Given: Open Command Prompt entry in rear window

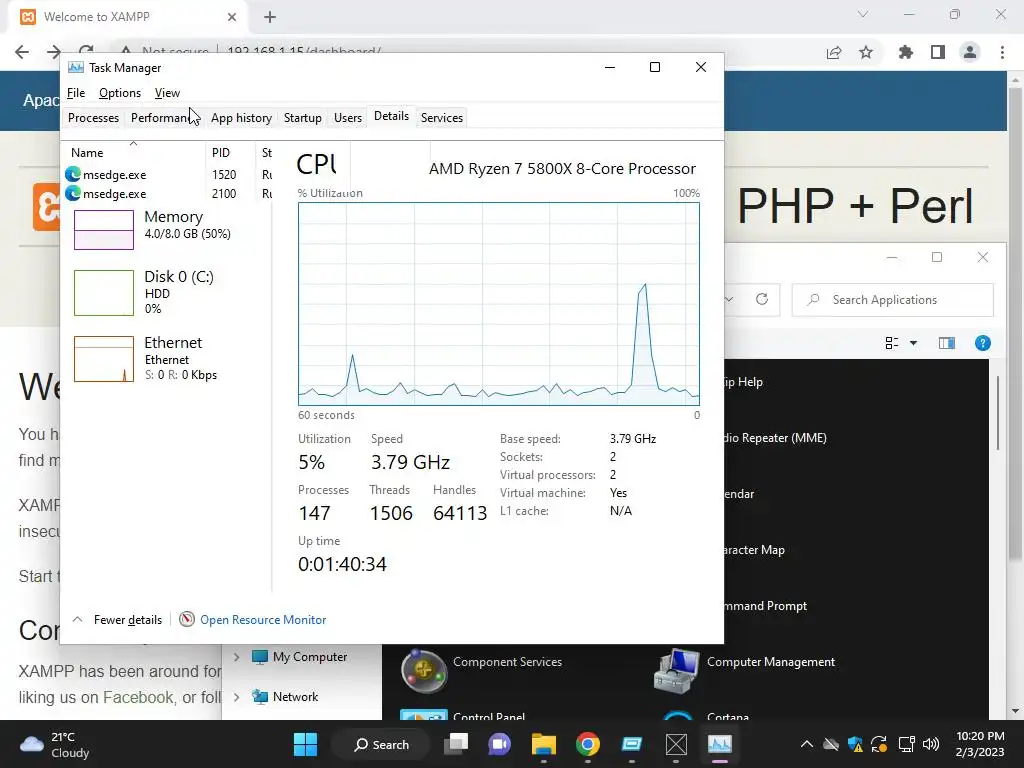Looking at the screenshot, I should click(765, 606).
